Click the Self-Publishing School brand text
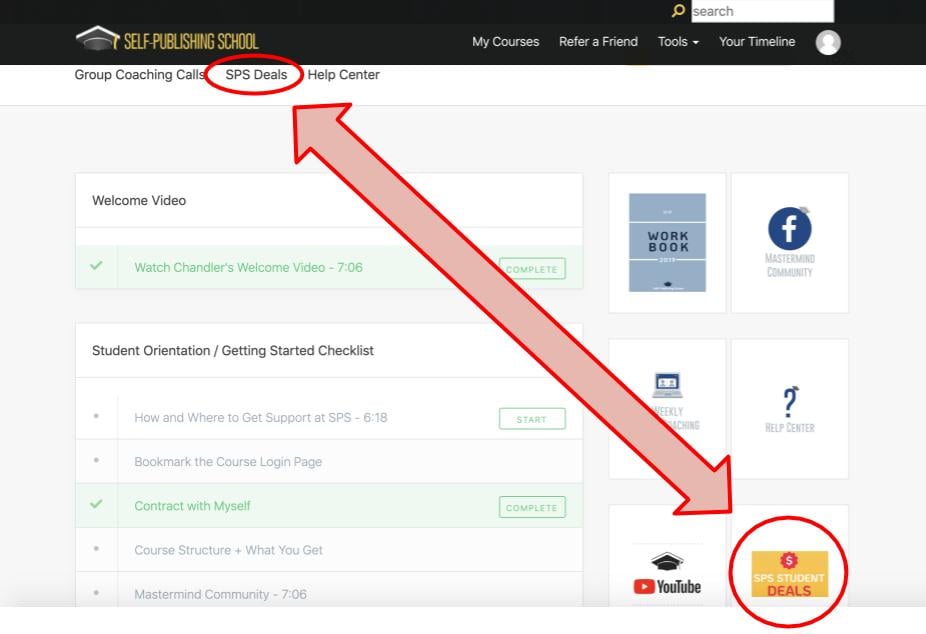Screen dimensions: 926x634 pos(191,41)
